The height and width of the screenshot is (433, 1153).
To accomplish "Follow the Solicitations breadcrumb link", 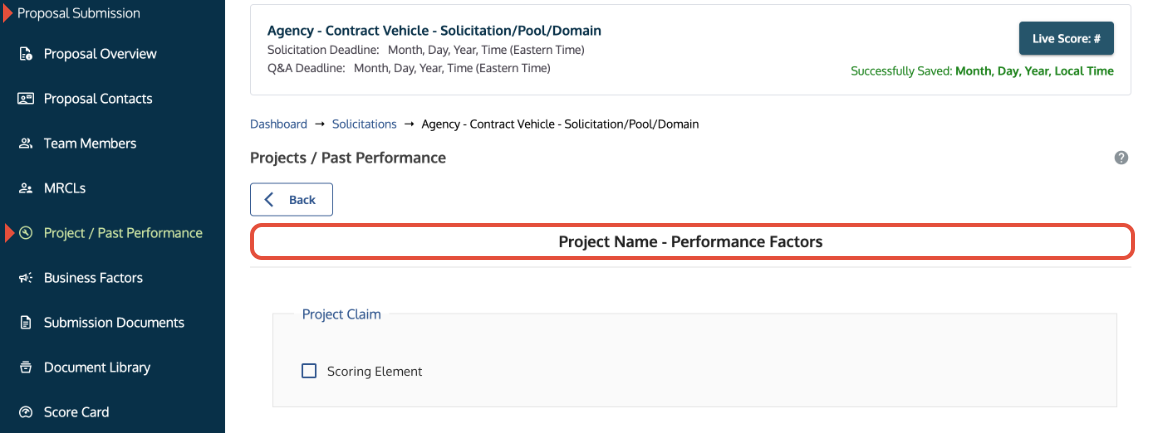I will (x=364, y=124).
